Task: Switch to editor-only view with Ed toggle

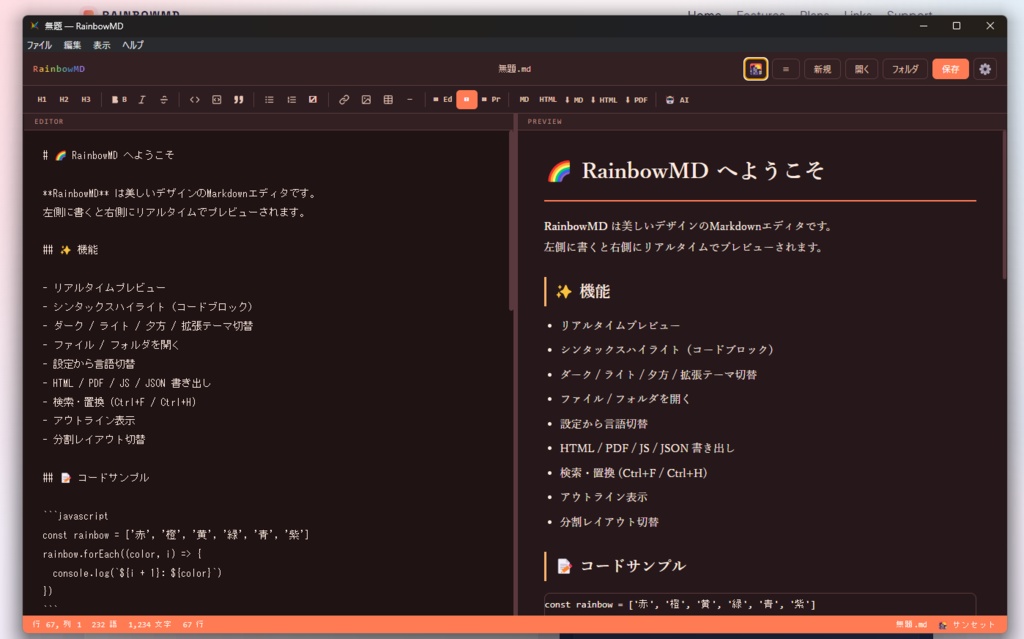Action: (443, 99)
